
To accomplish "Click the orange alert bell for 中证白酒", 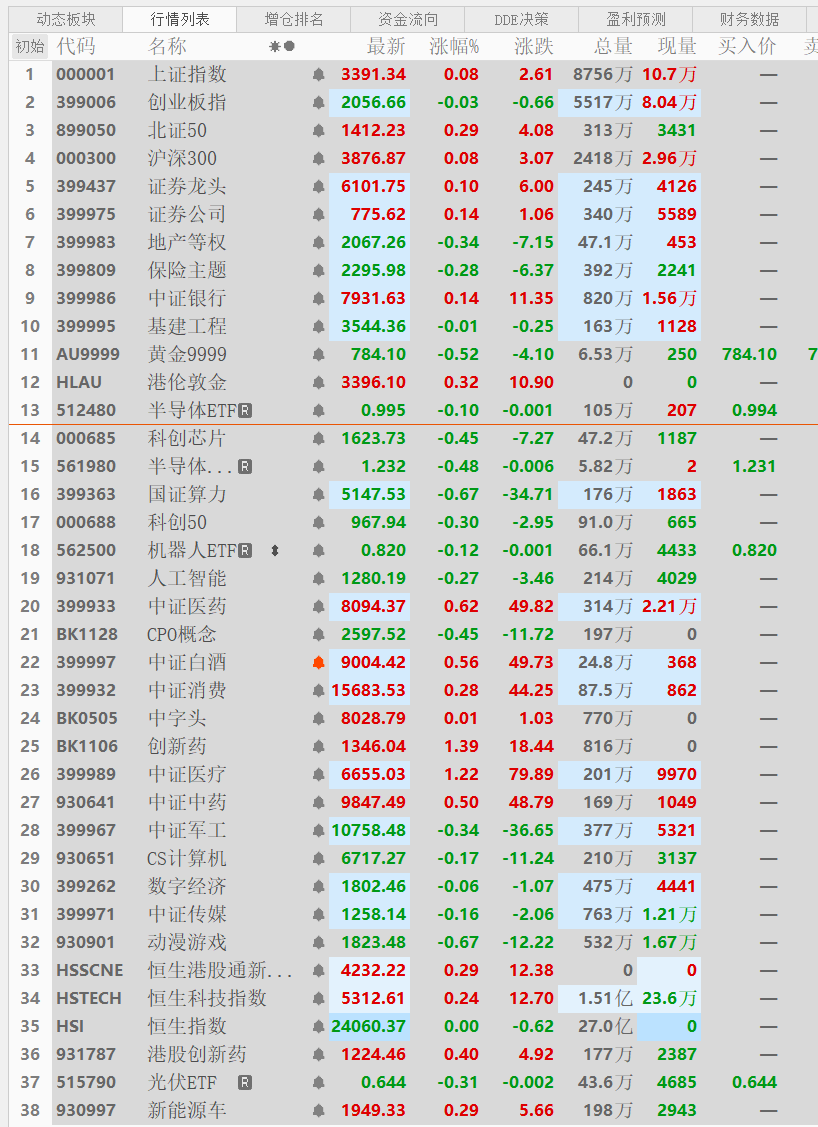I will (x=318, y=663).
